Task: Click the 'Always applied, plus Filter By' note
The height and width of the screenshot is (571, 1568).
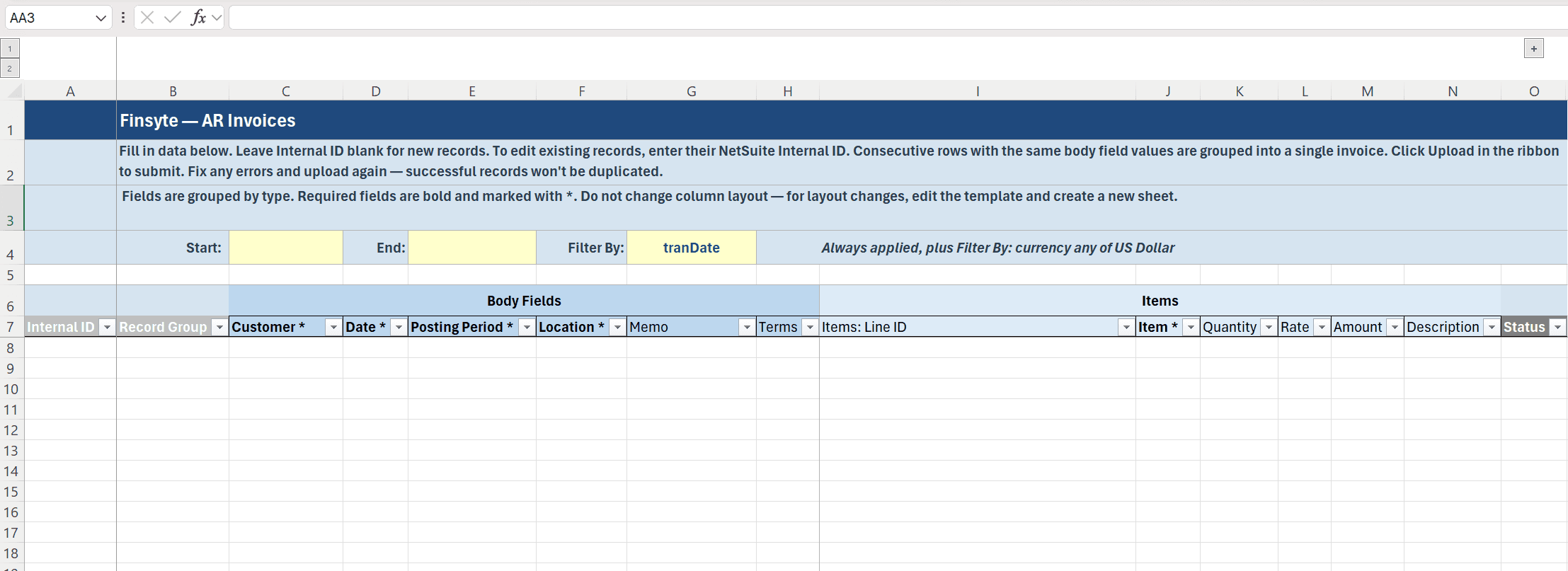Action: pos(997,248)
